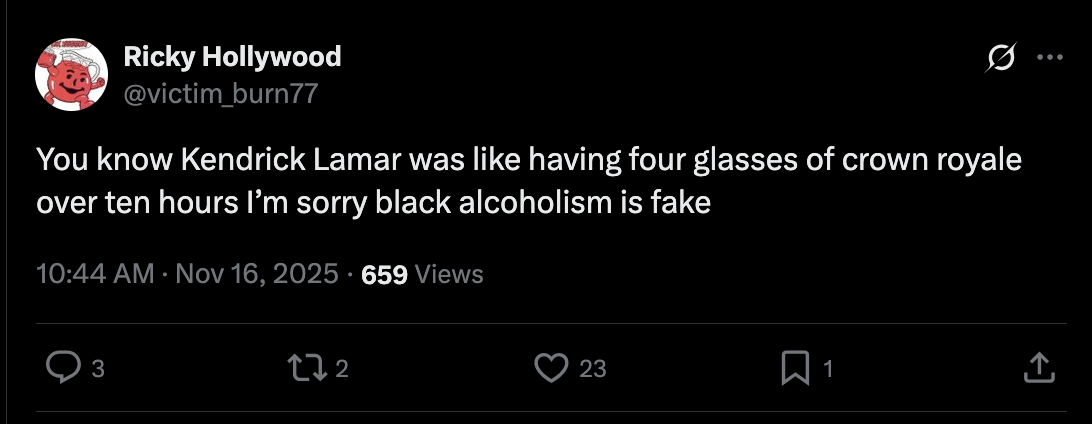1092x424 pixels.
Task: Bookmark this post with the ribbon icon
Action: pyautogui.click(x=795, y=369)
